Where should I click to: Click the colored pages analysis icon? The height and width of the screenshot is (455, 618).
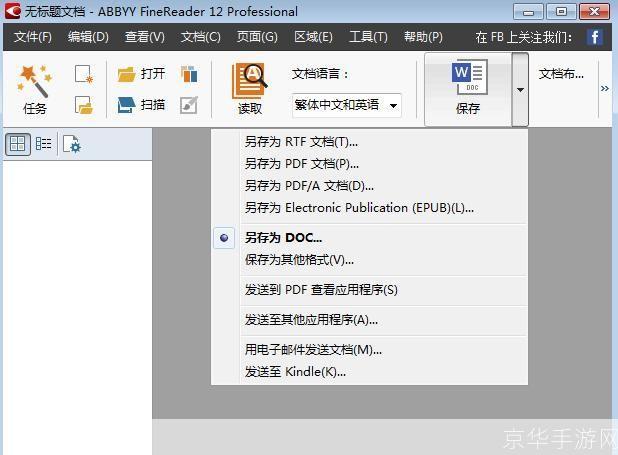coord(189,74)
